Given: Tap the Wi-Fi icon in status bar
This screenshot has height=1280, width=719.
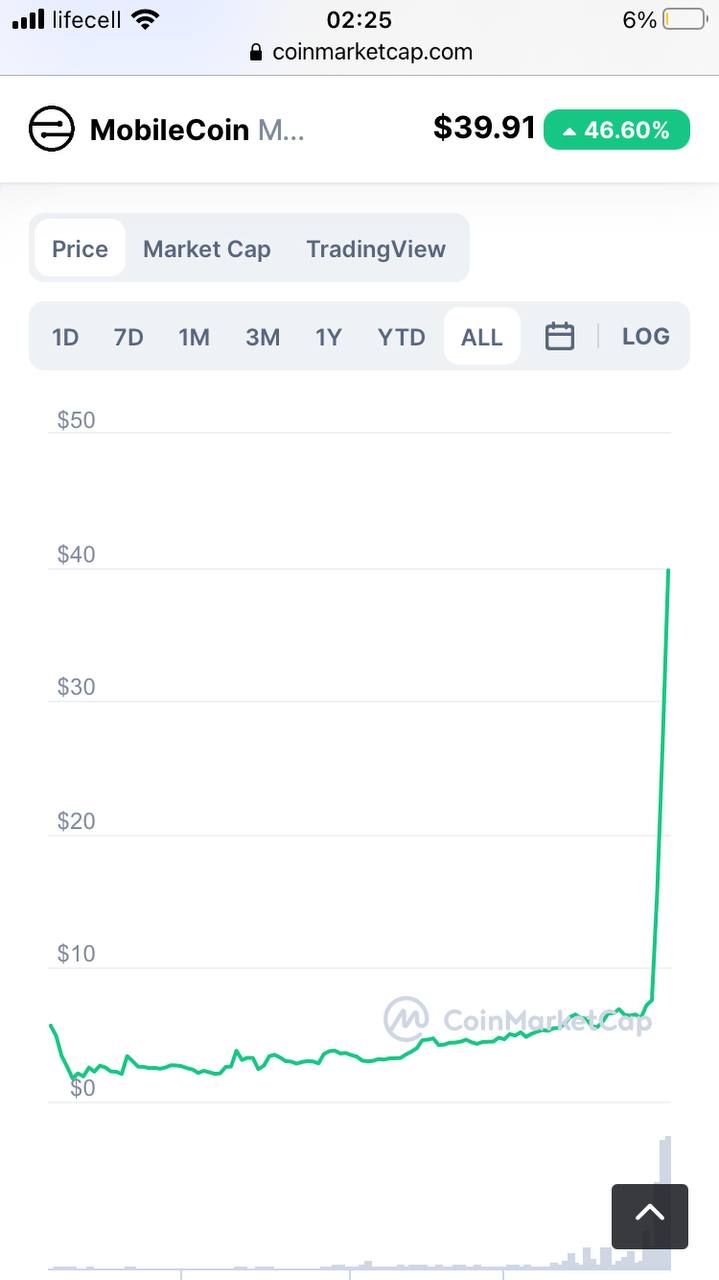Looking at the screenshot, I should click(146, 19).
